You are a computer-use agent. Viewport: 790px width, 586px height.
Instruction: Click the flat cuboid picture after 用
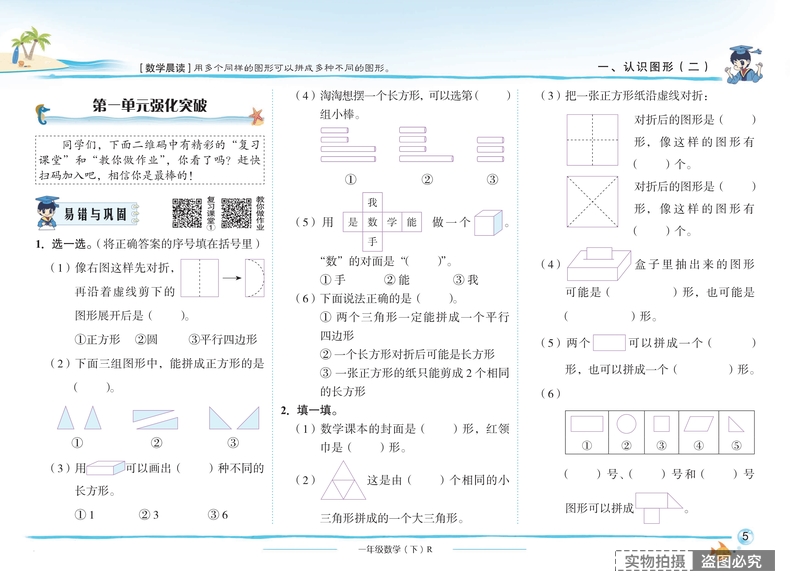tap(105, 468)
